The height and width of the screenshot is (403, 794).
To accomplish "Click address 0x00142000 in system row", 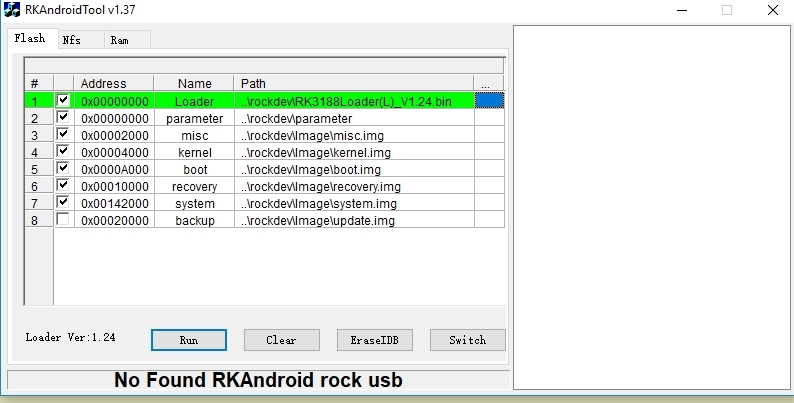I will (114, 203).
